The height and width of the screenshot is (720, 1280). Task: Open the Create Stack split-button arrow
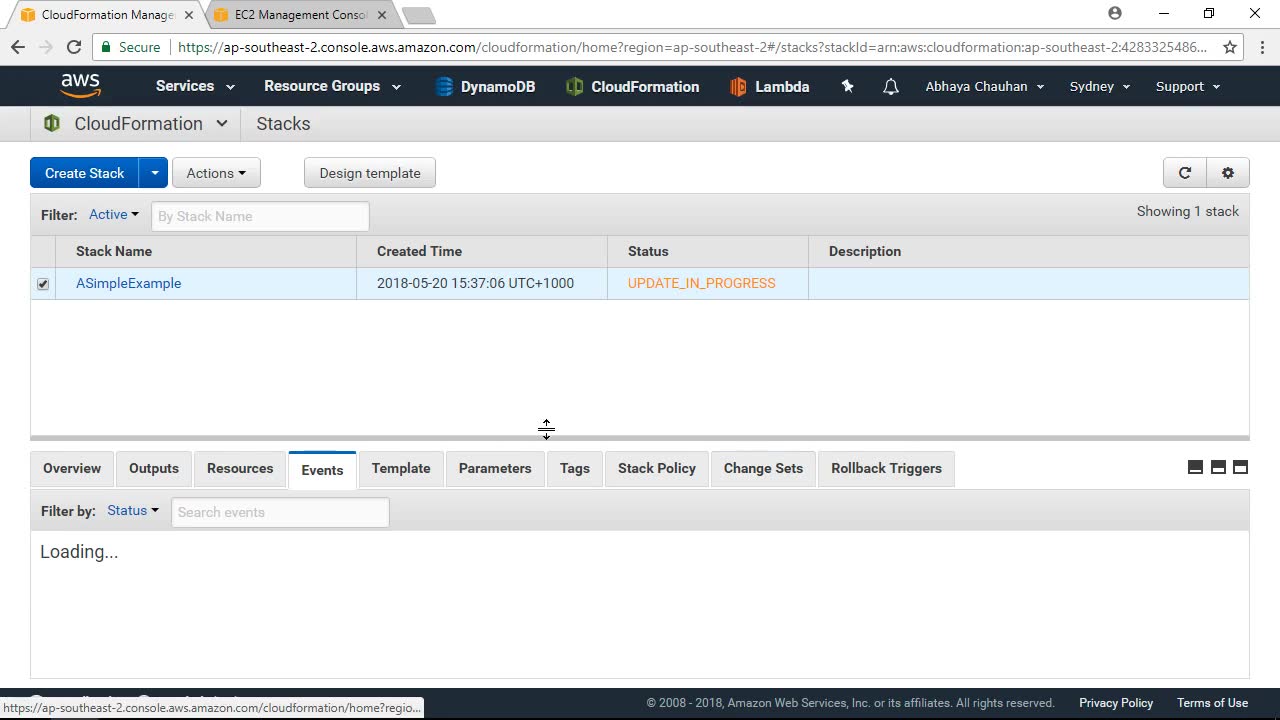click(154, 173)
